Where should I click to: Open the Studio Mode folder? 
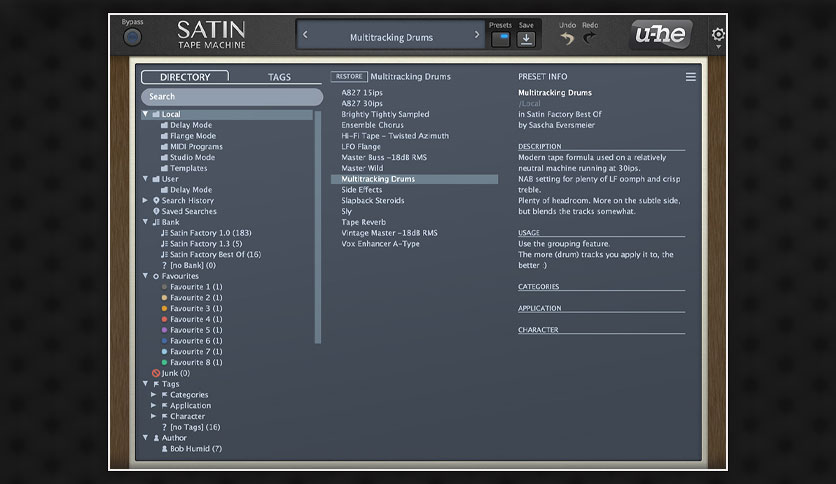[188, 157]
